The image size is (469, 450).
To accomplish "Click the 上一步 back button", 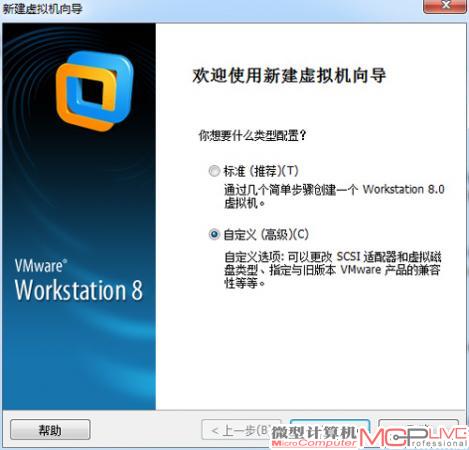I will click(240, 430).
